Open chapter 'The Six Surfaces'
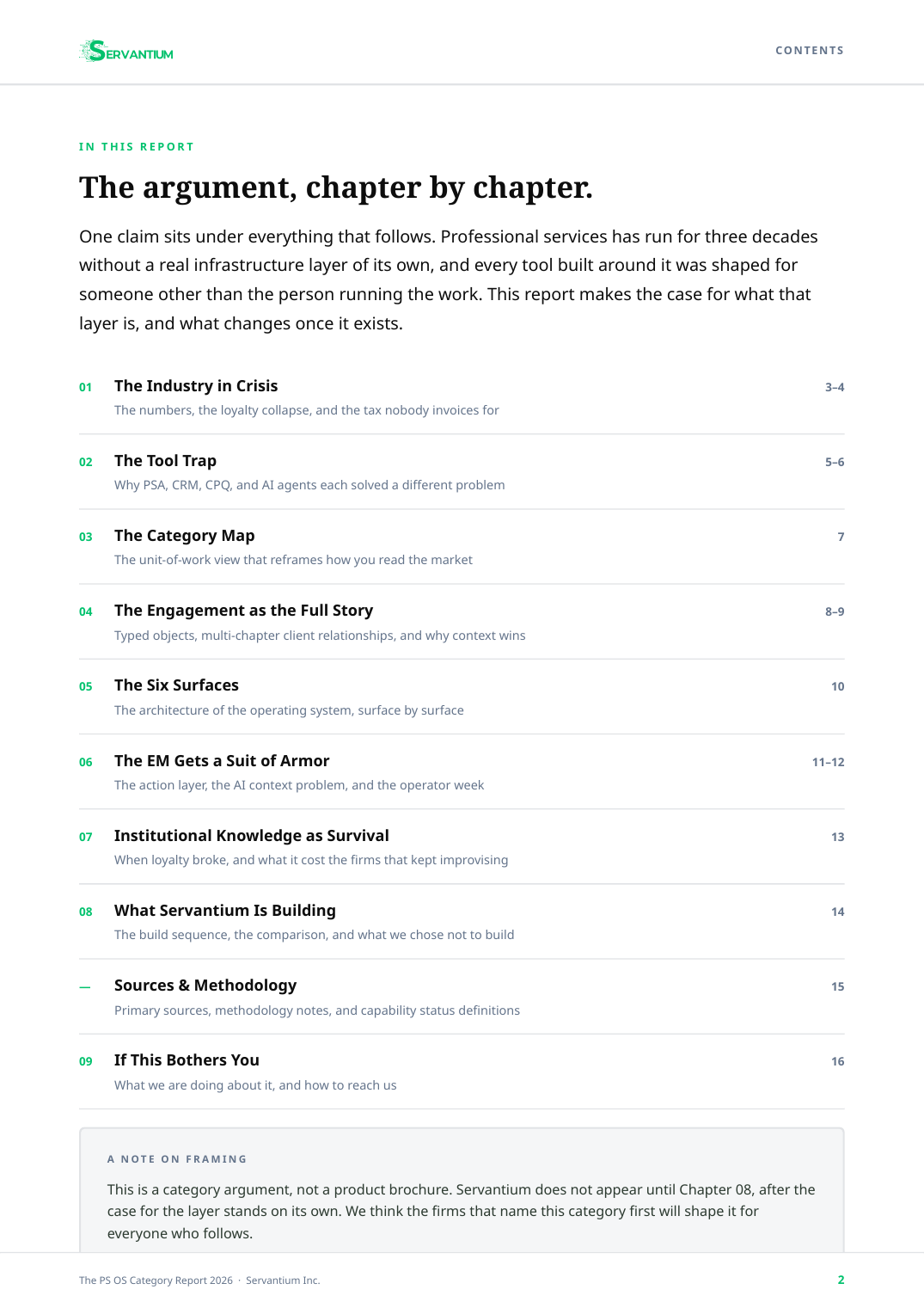Viewport: 924px width, 1308px height. (x=176, y=685)
